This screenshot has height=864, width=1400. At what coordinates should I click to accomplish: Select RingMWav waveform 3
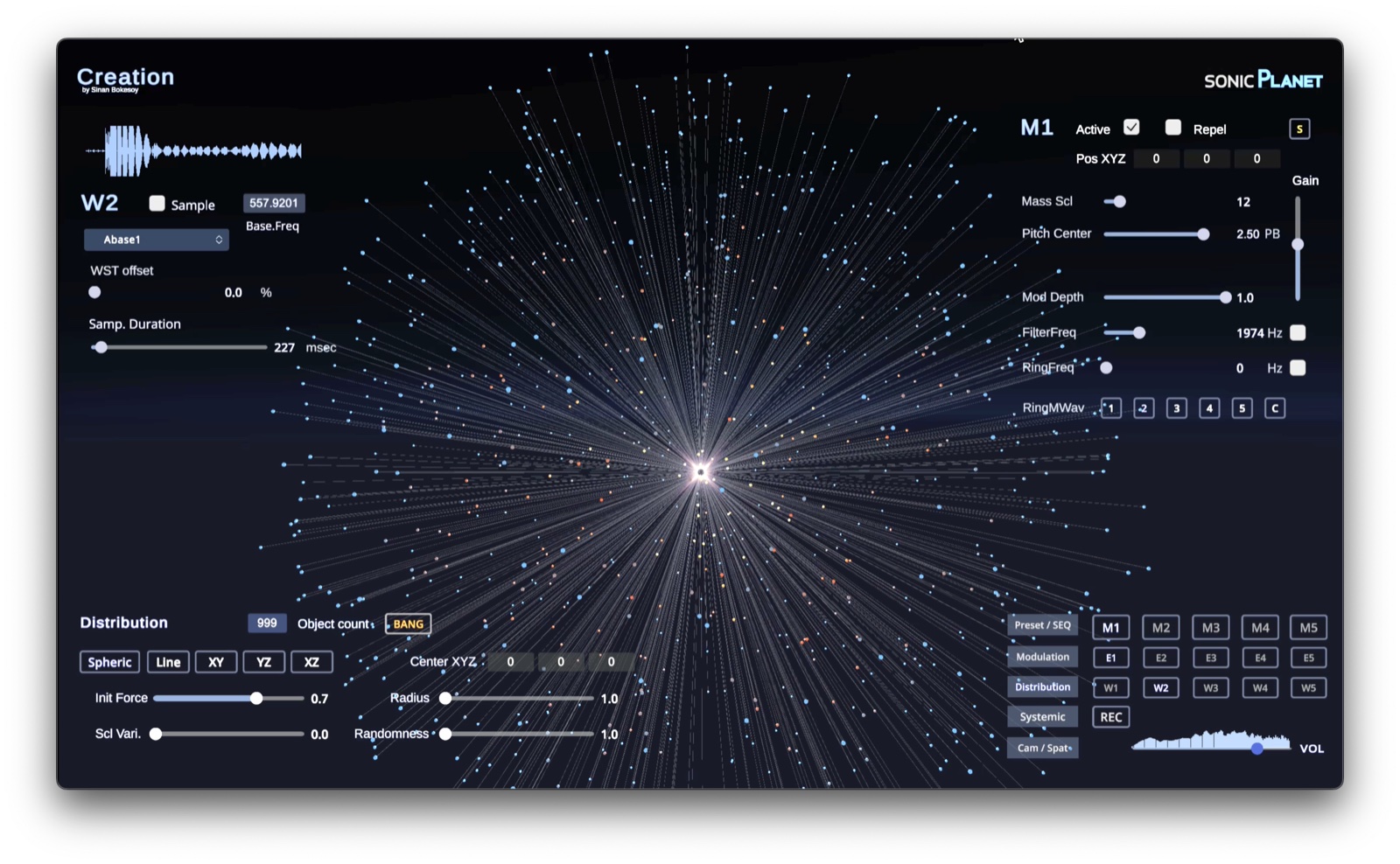(1176, 408)
